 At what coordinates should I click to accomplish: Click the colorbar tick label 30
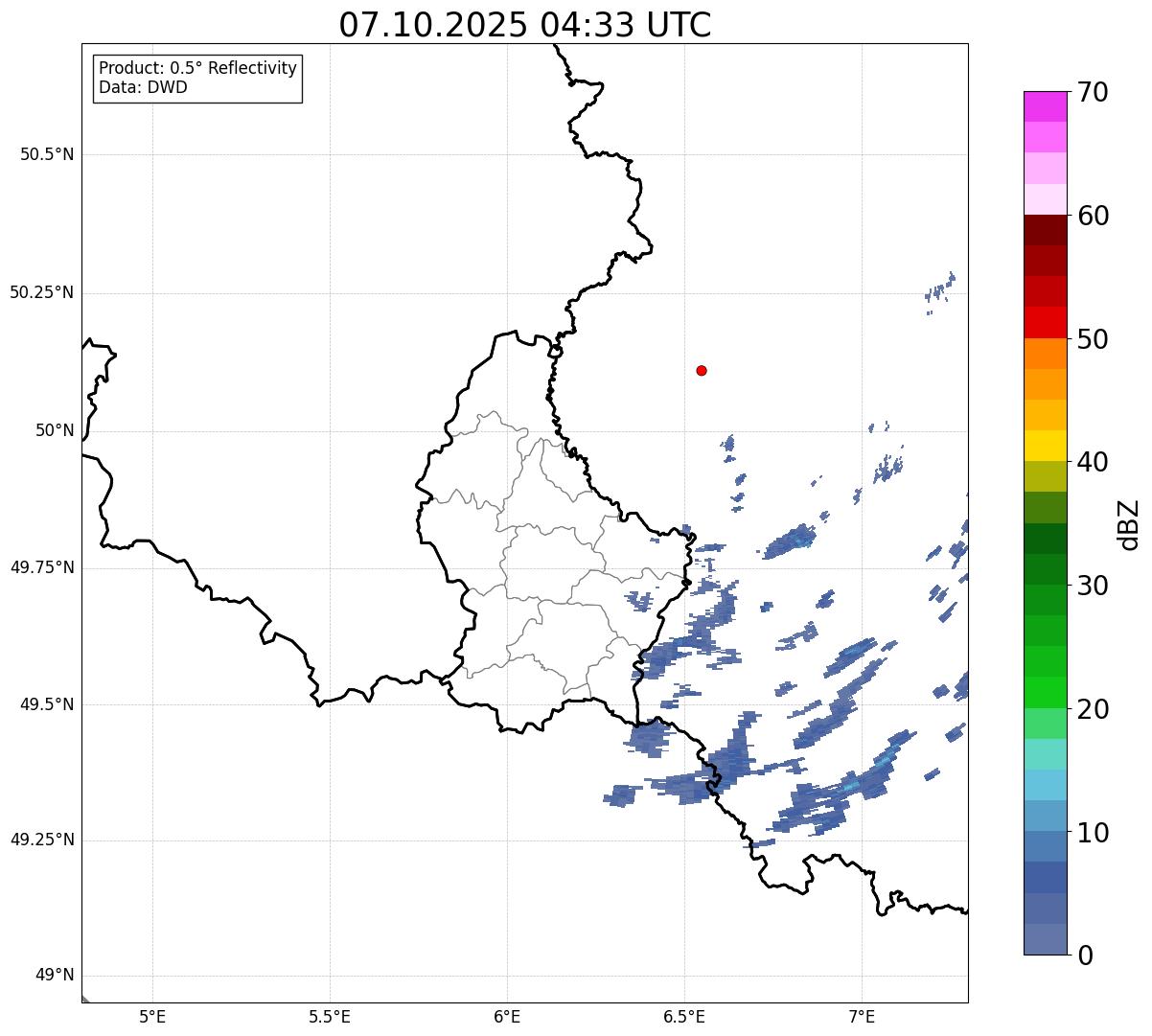click(1093, 586)
